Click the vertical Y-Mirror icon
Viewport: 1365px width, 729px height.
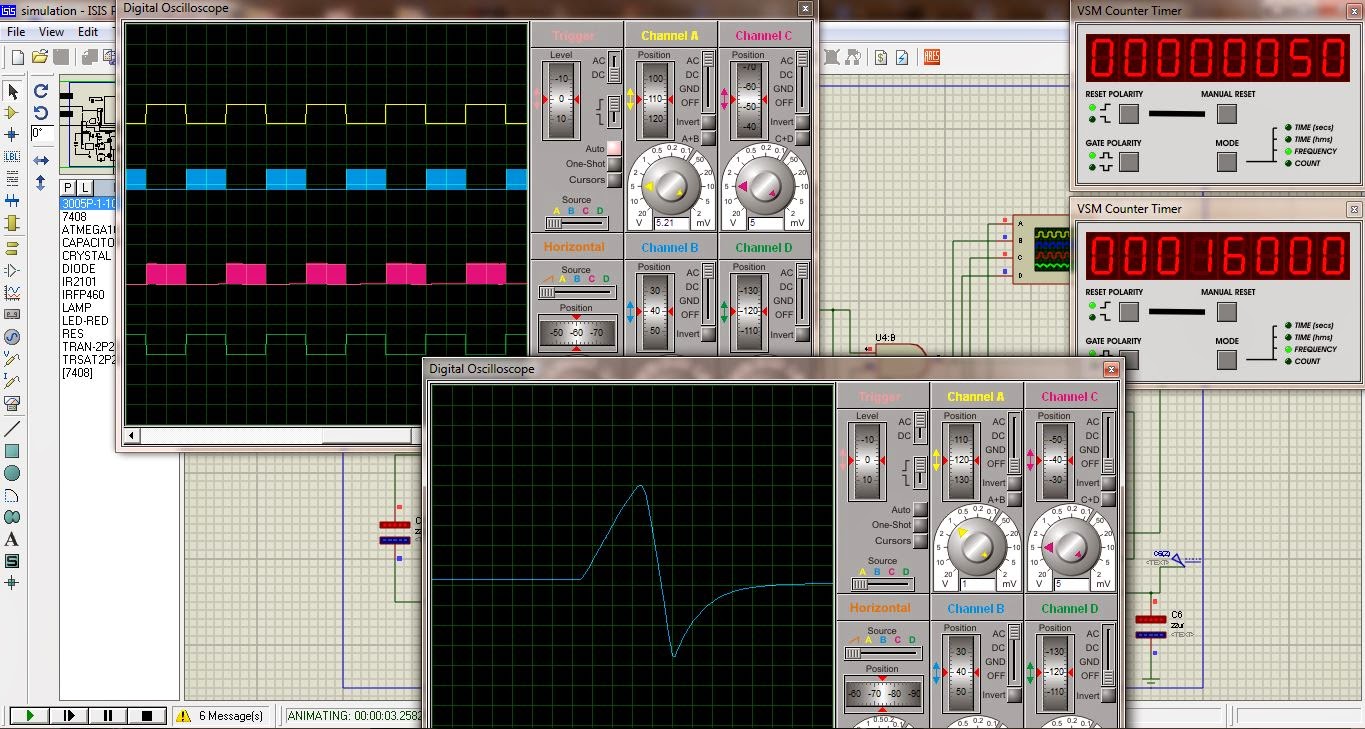[41, 183]
